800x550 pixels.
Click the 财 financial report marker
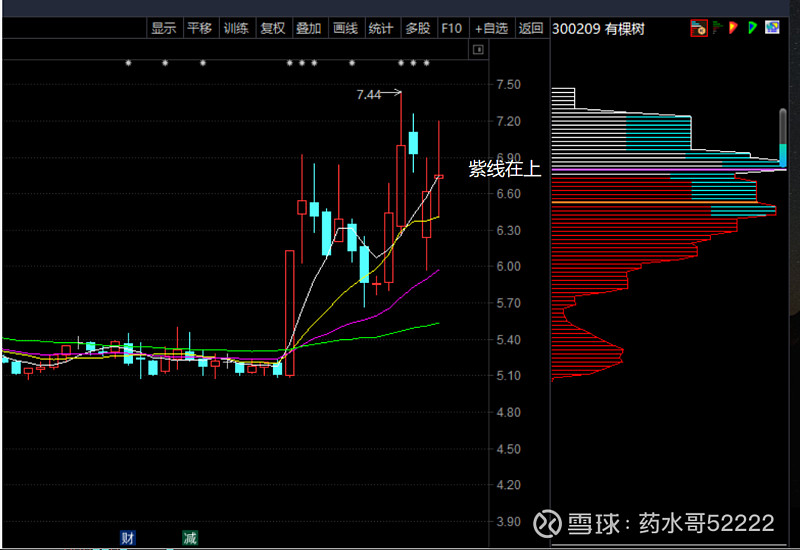coord(128,537)
